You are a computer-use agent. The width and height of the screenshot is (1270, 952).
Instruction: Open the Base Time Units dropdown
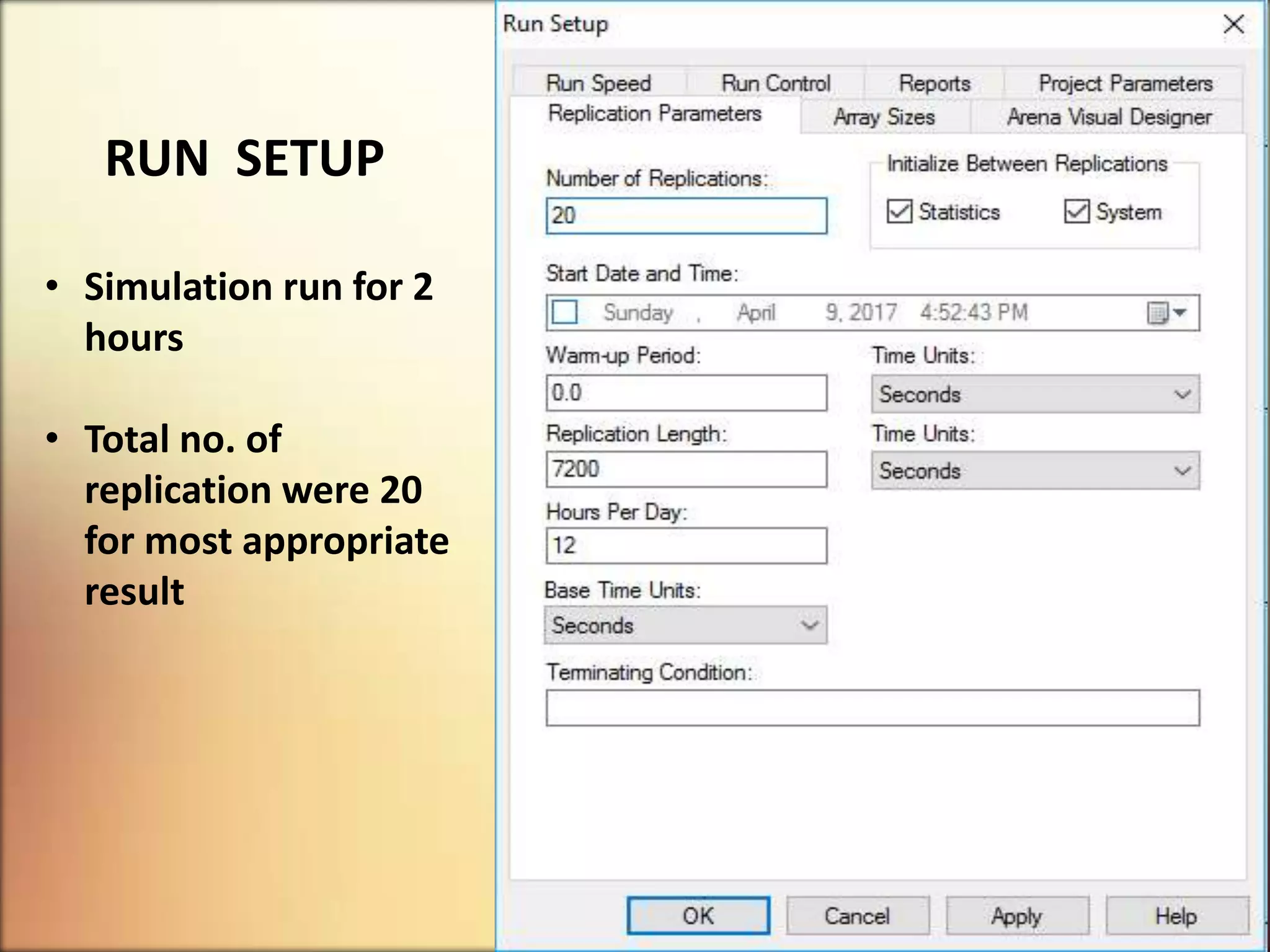click(x=686, y=625)
